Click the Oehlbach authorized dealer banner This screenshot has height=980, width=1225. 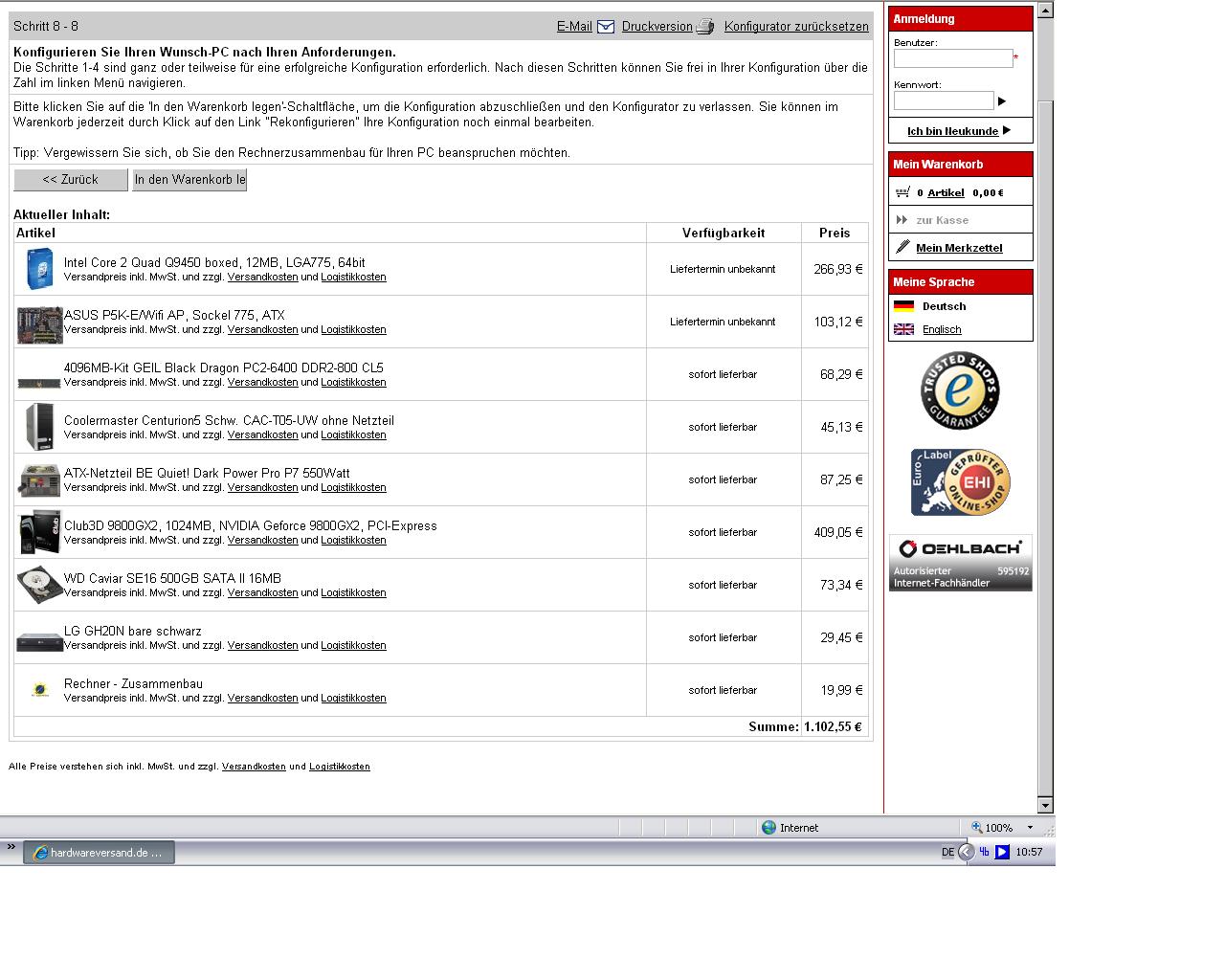tap(961, 563)
